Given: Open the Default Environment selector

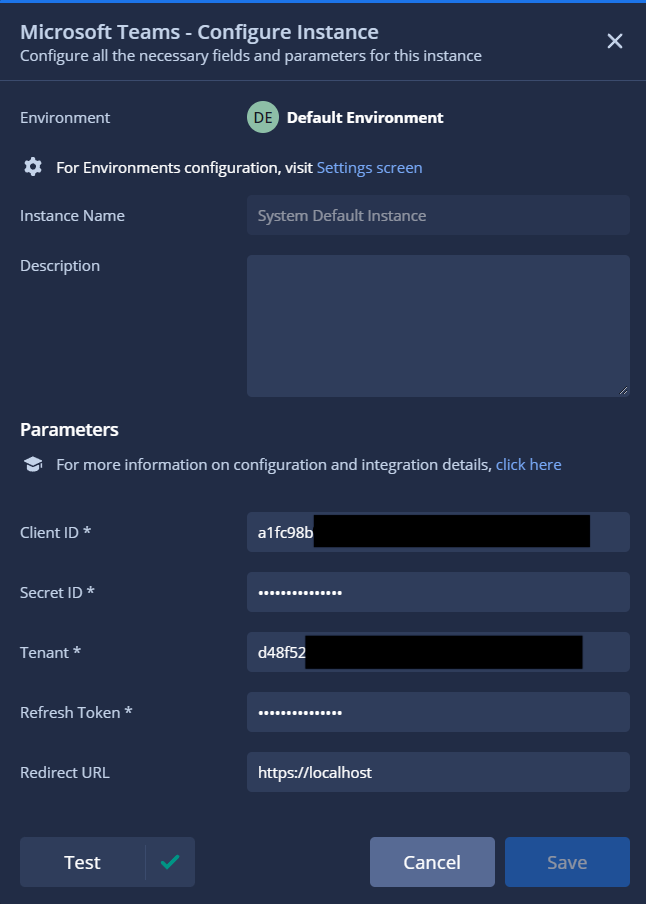Looking at the screenshot, I should pyautogui.click(x=345, y=117).
